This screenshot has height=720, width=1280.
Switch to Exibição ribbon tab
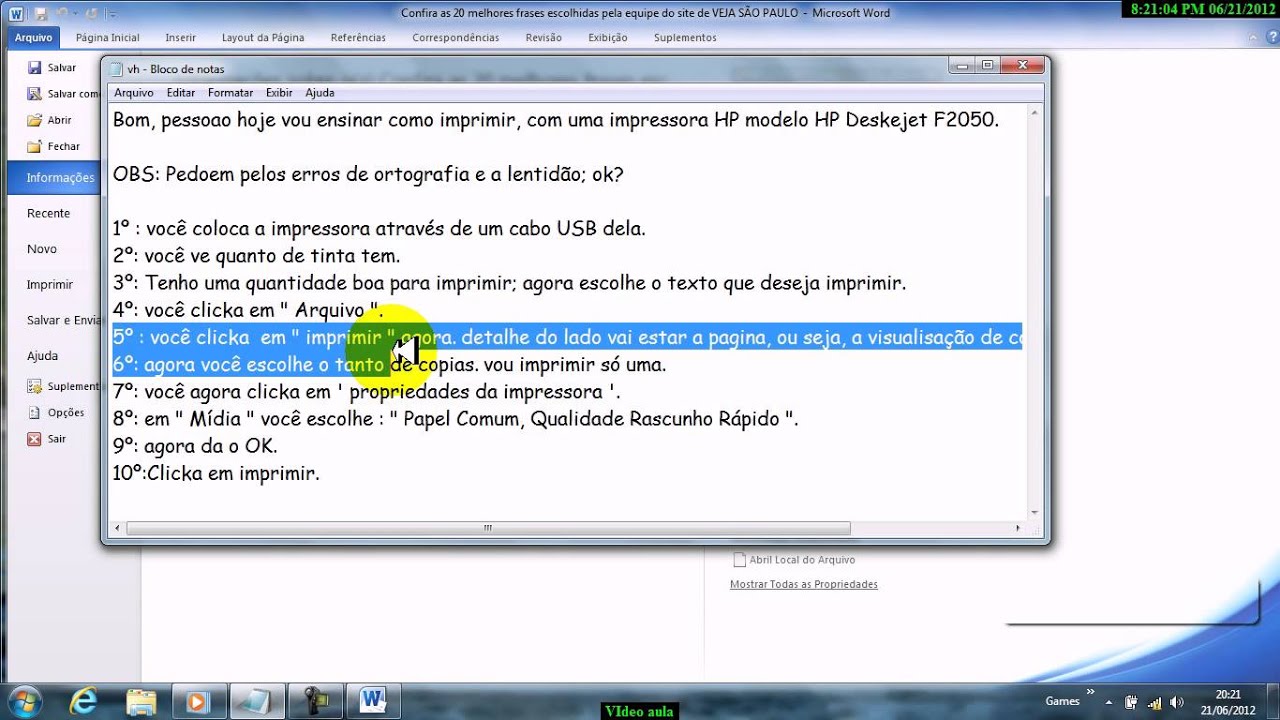(x=608, y=38)
